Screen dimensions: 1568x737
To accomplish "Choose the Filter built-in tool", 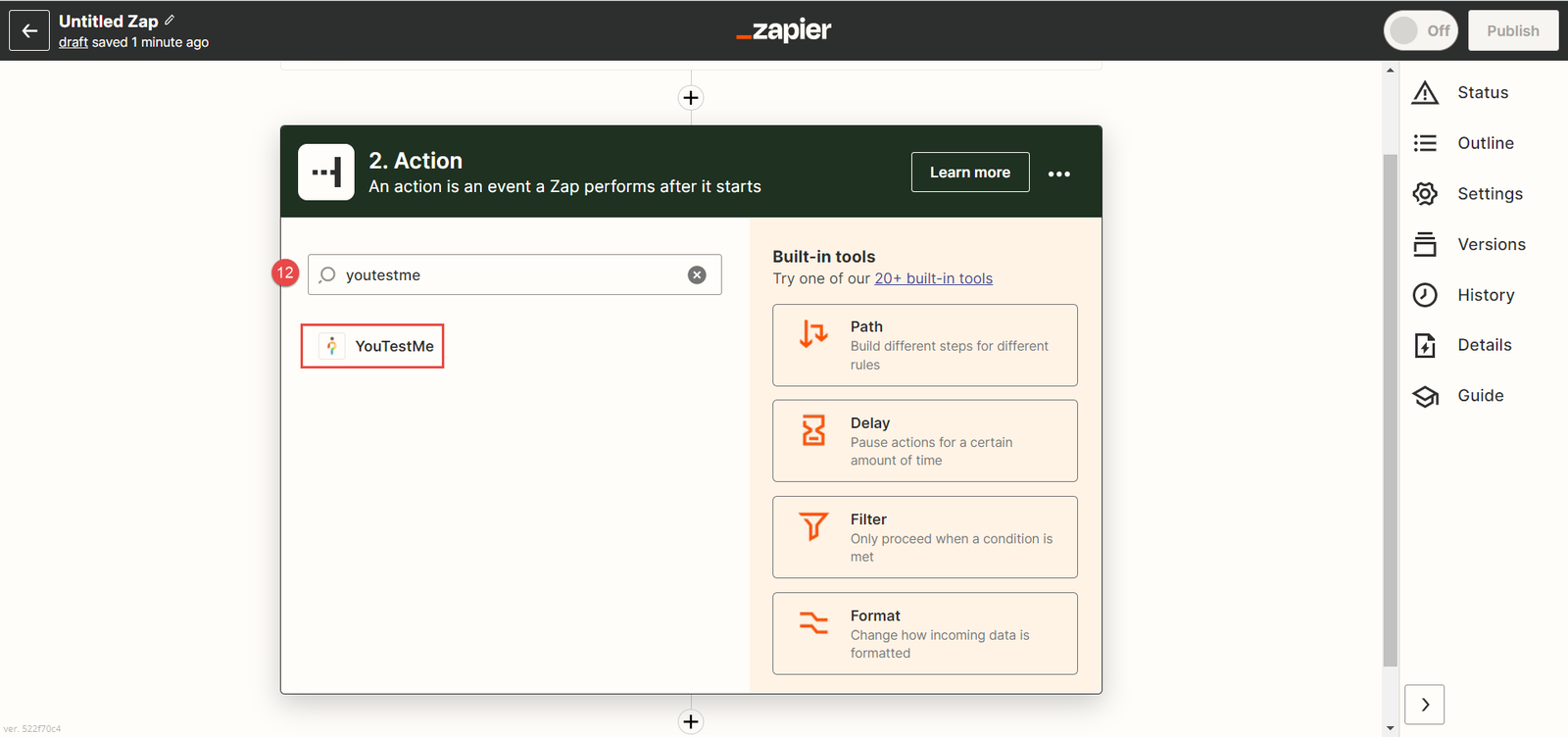I will [924, 537].
